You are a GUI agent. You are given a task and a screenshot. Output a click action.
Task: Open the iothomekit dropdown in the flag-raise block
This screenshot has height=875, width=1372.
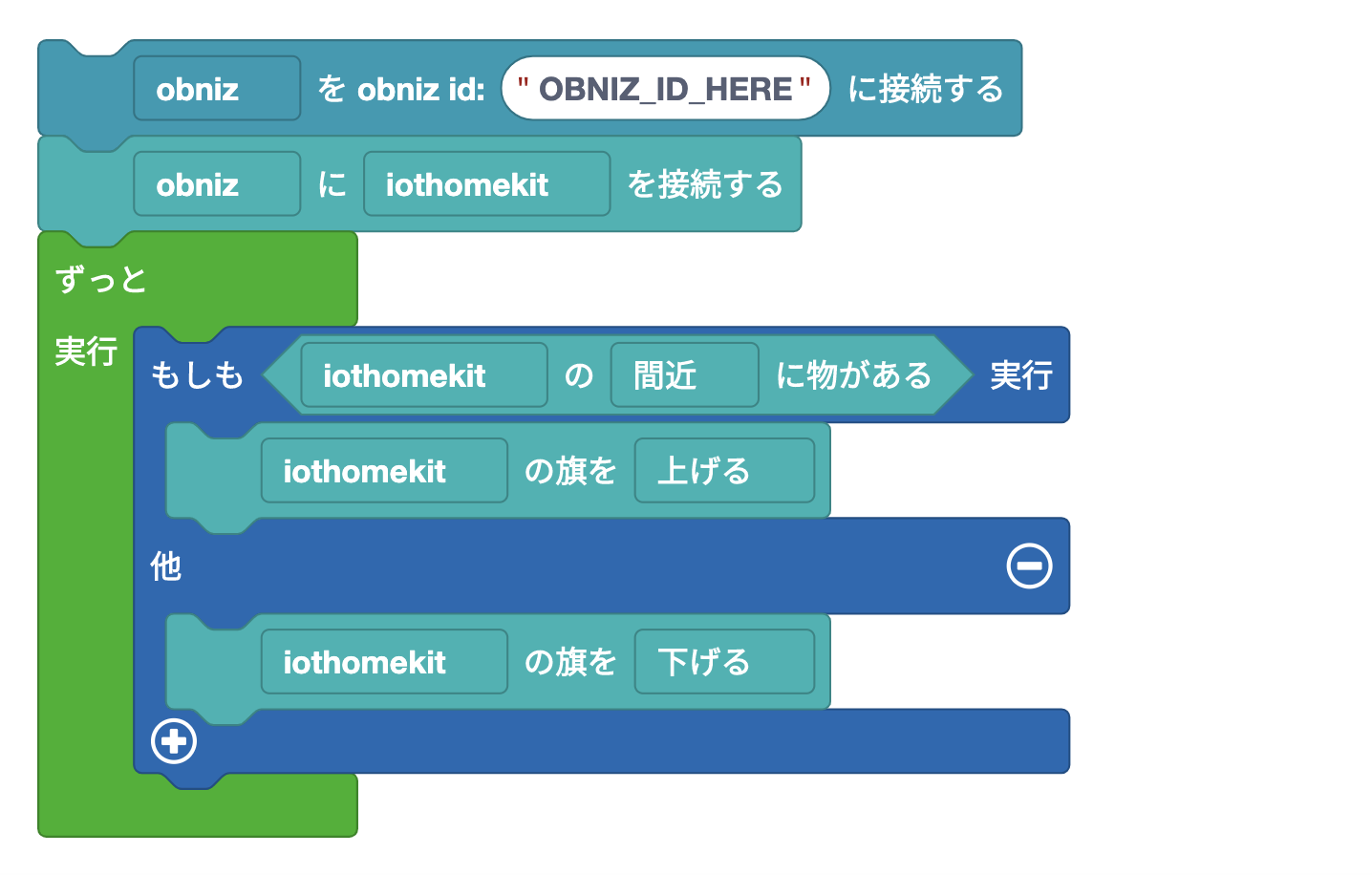[x=383, y=470]
